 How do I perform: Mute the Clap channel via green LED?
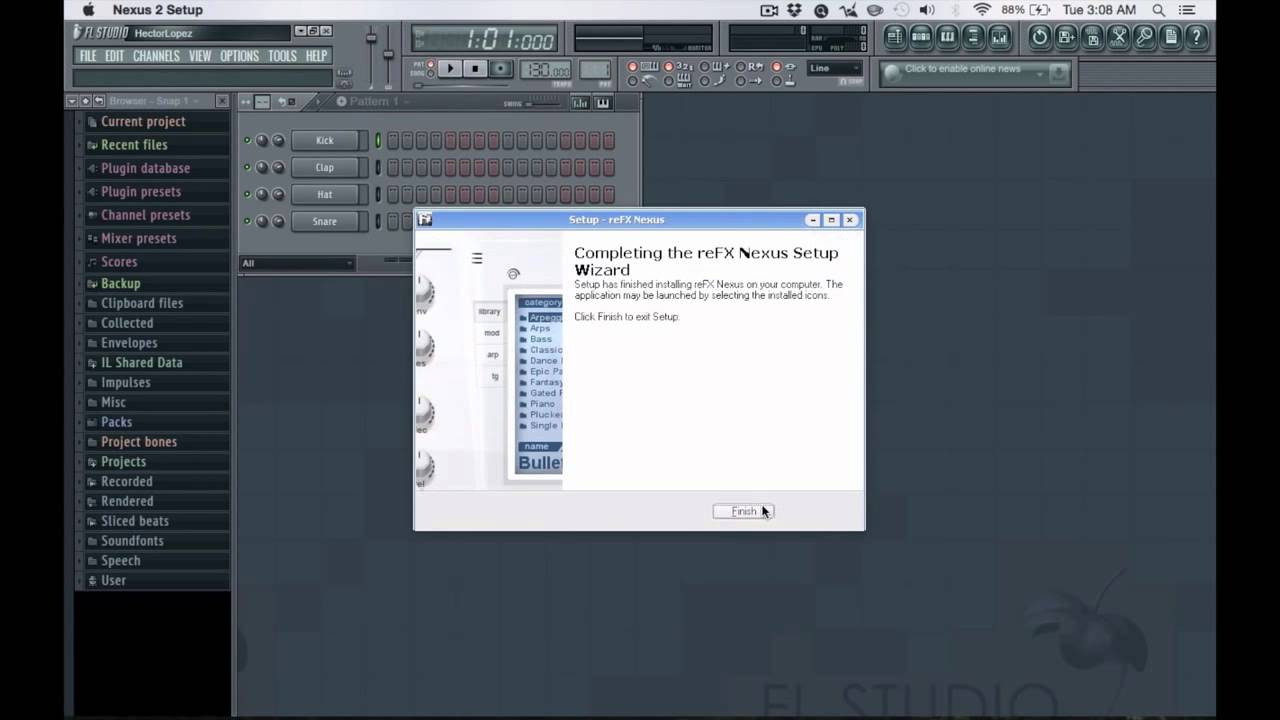click(247, 167)
